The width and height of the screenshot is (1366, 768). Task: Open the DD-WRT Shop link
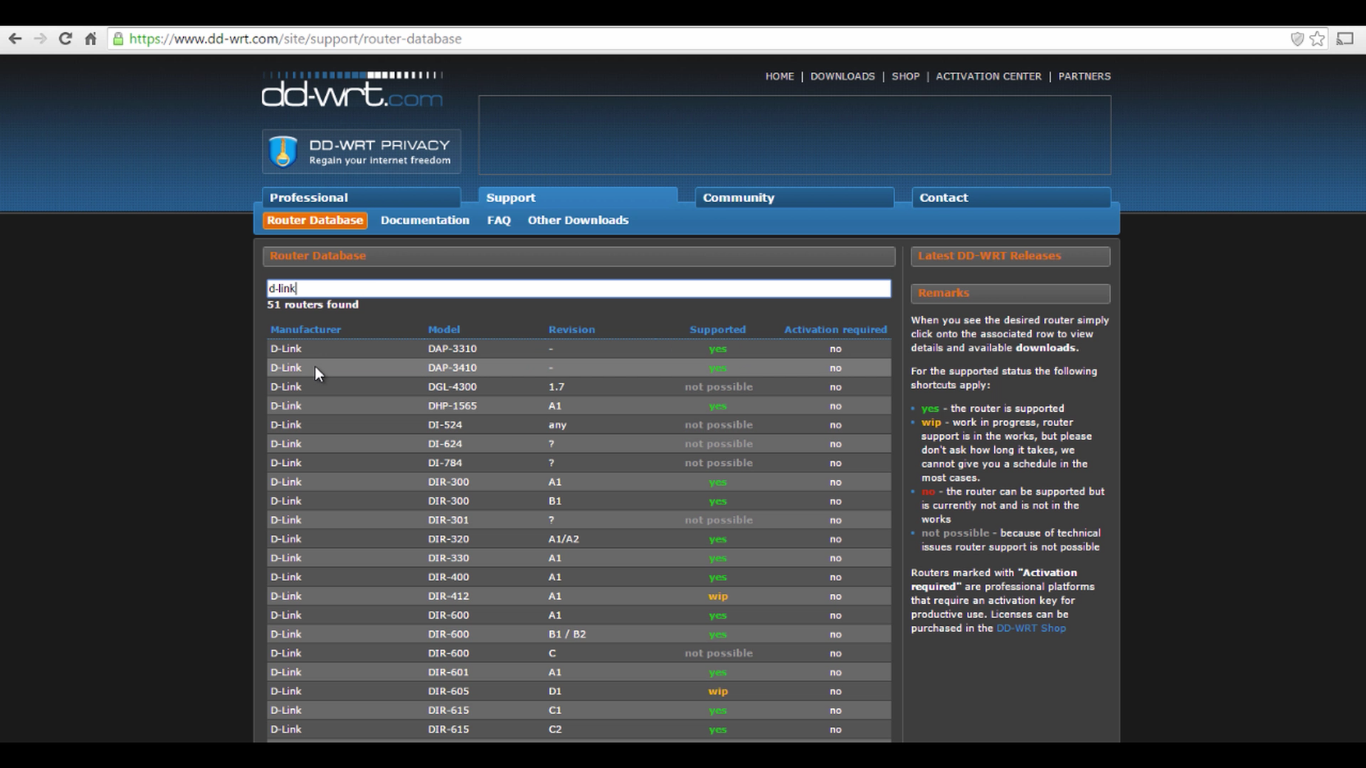pos(1031,628)
